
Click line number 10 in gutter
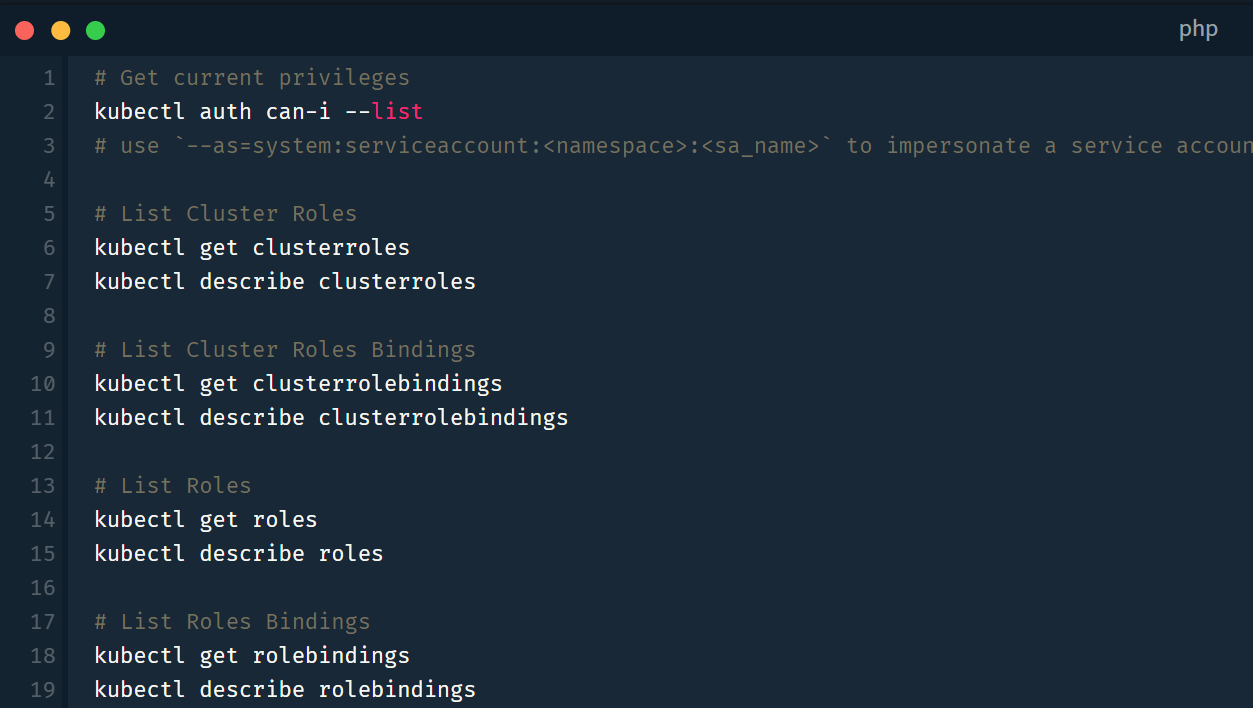point(43,384)
